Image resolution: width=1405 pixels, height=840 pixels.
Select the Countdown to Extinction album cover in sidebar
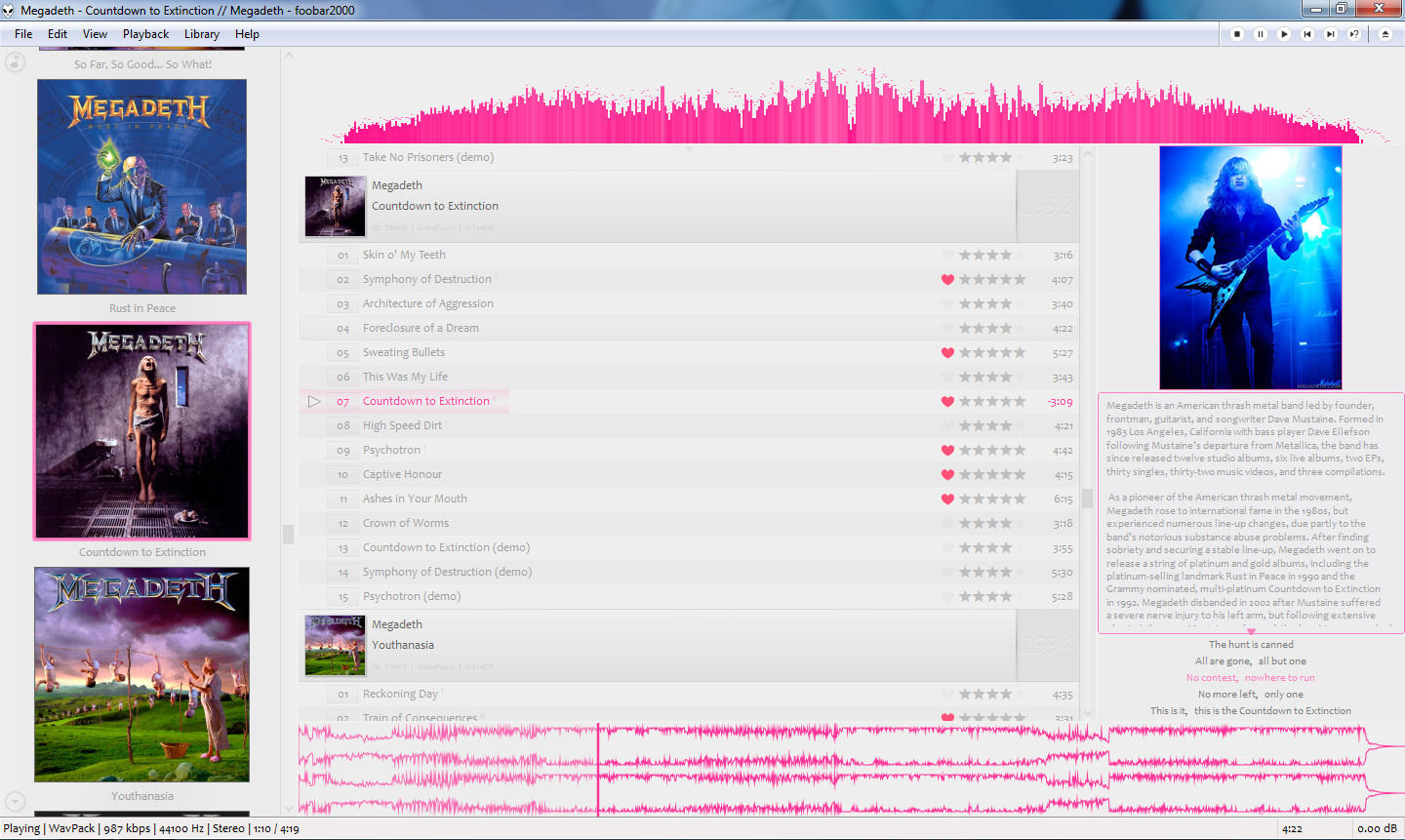(141, 431)
